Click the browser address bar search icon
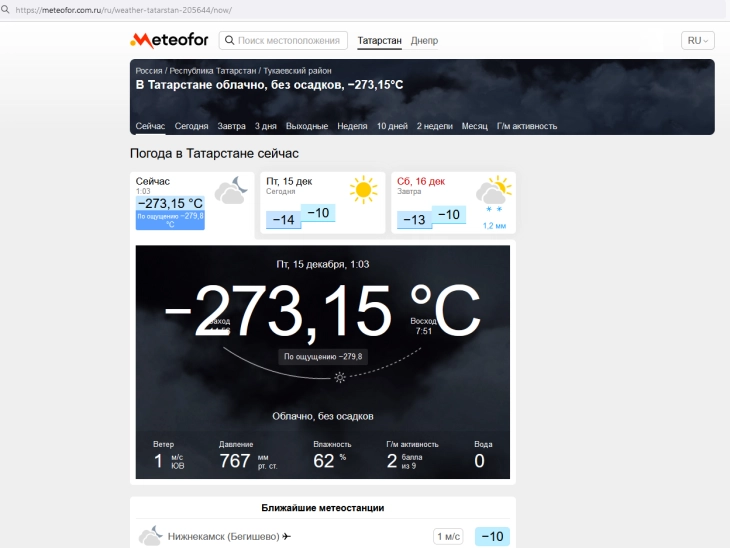 (5, 9)
